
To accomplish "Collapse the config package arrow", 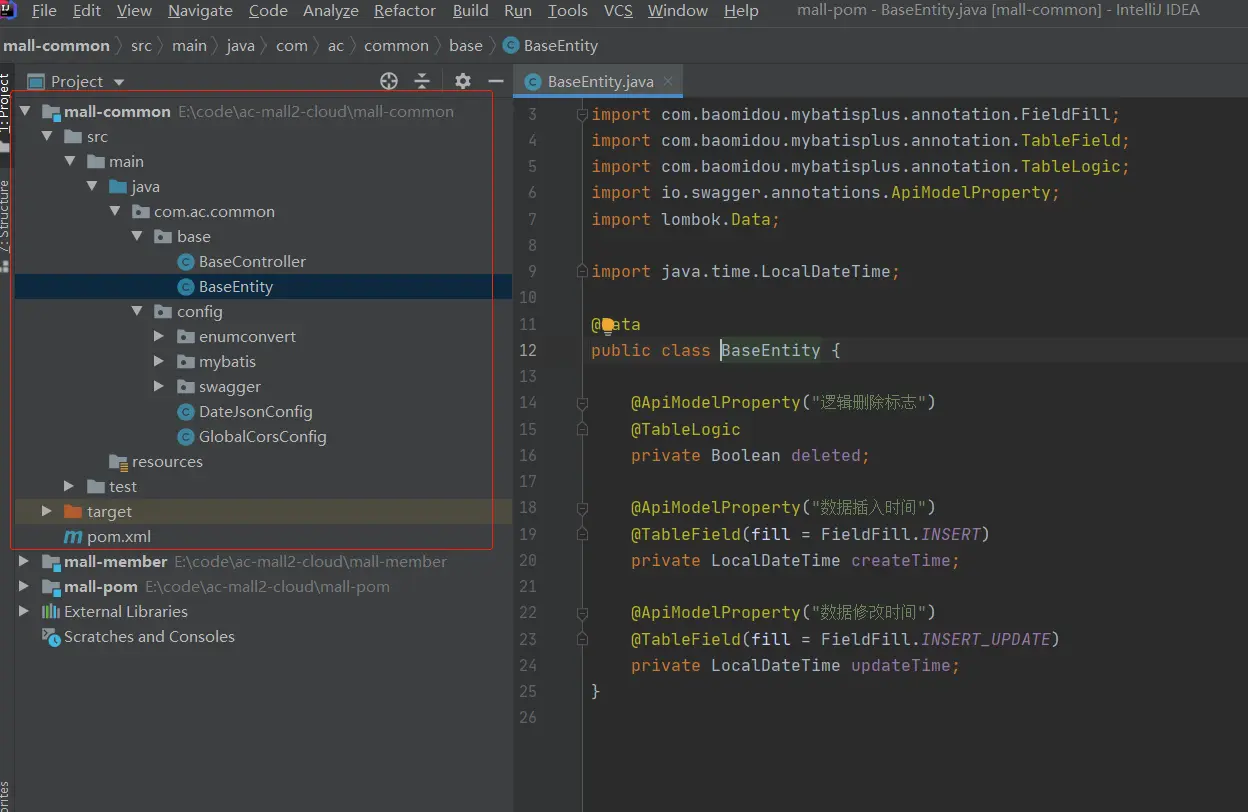I will pyautogui.click(x=137, y=312).
